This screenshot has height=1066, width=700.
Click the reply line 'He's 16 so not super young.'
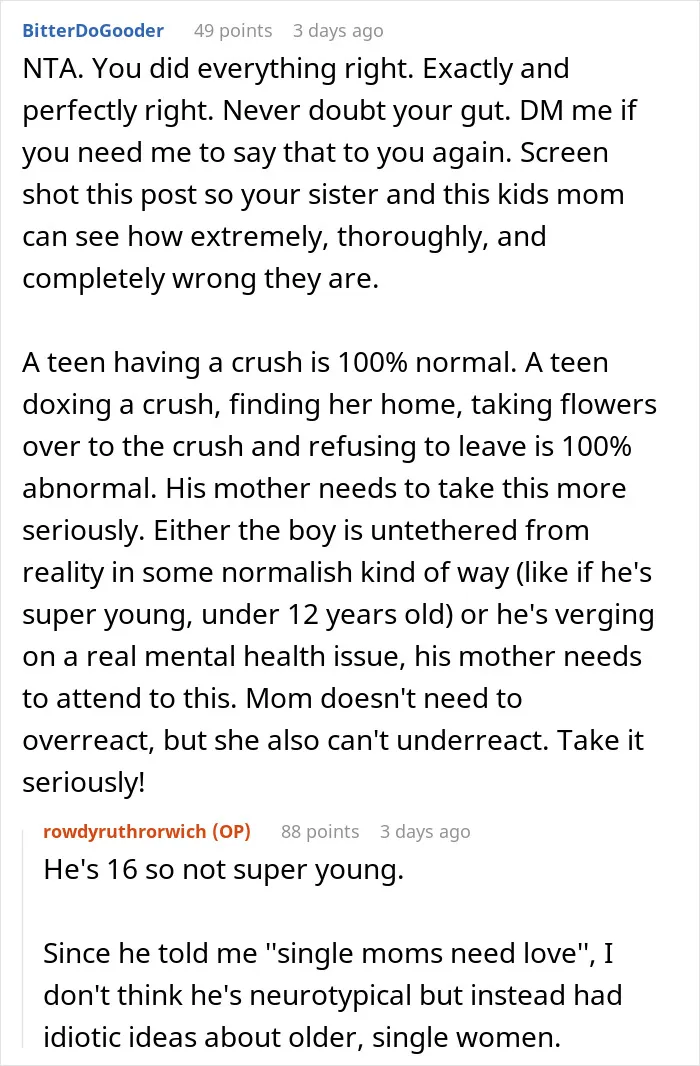(x=224, y=870)
